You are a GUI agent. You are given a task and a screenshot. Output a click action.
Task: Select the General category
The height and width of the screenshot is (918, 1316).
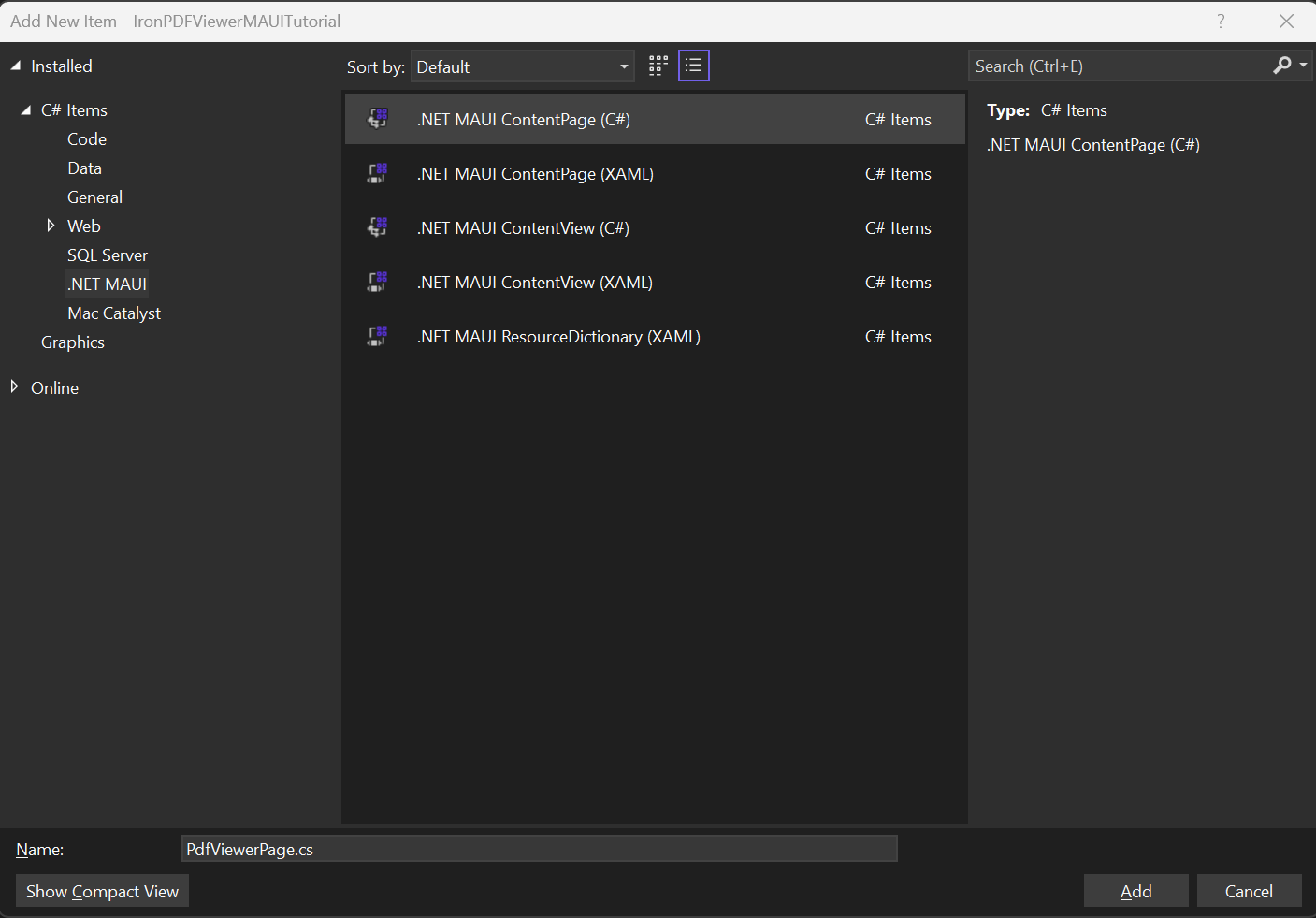coord(94,197)
